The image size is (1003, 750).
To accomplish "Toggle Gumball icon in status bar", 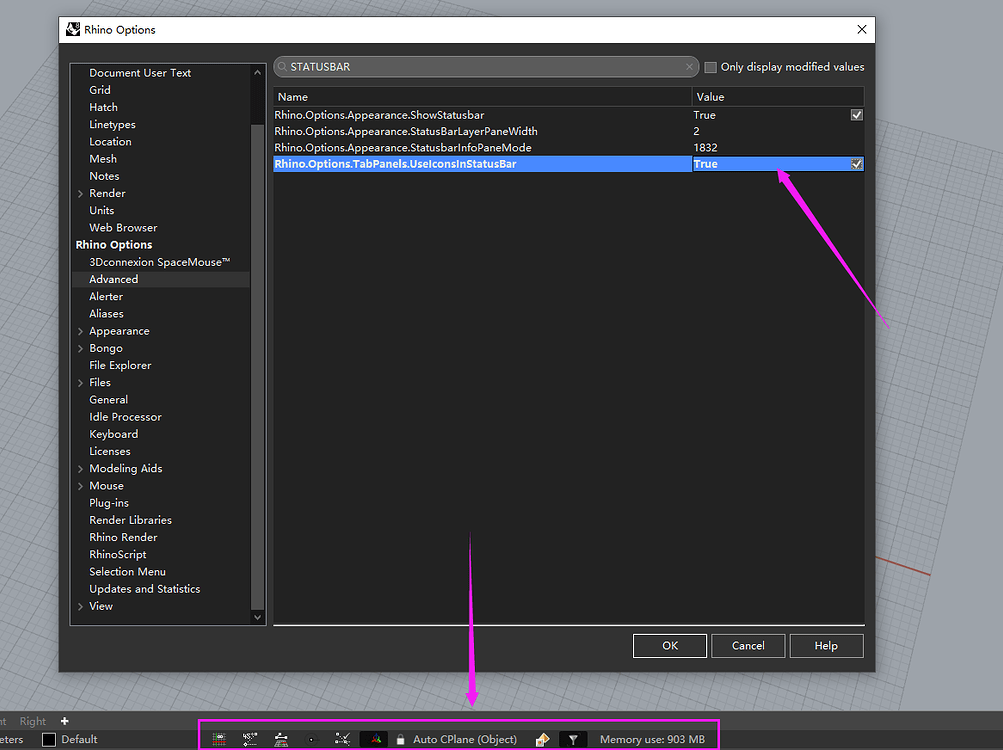I will [x=376, y=739].
